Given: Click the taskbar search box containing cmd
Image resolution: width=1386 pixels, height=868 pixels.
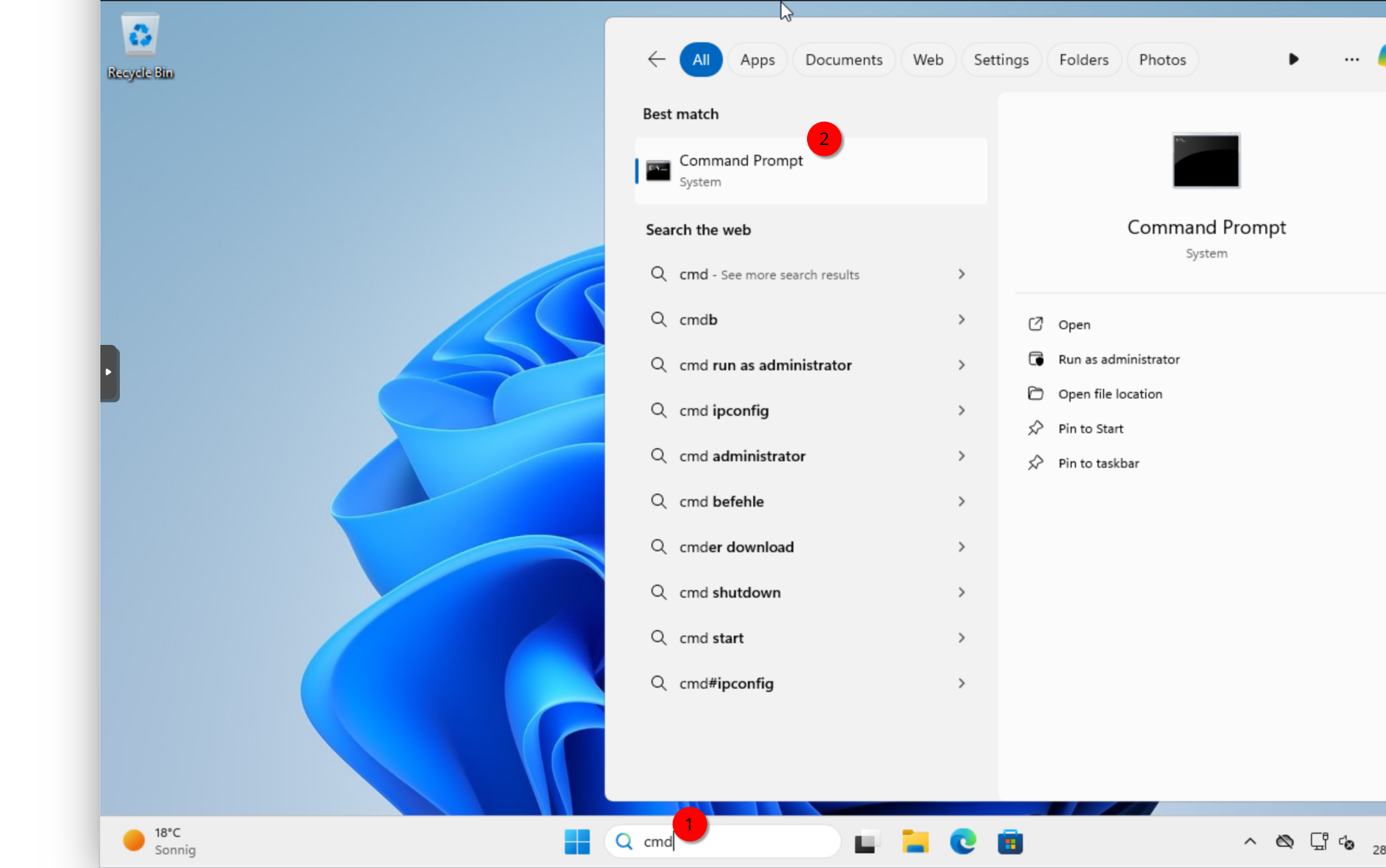Looking at the screenshot, I should coord(723,841).
